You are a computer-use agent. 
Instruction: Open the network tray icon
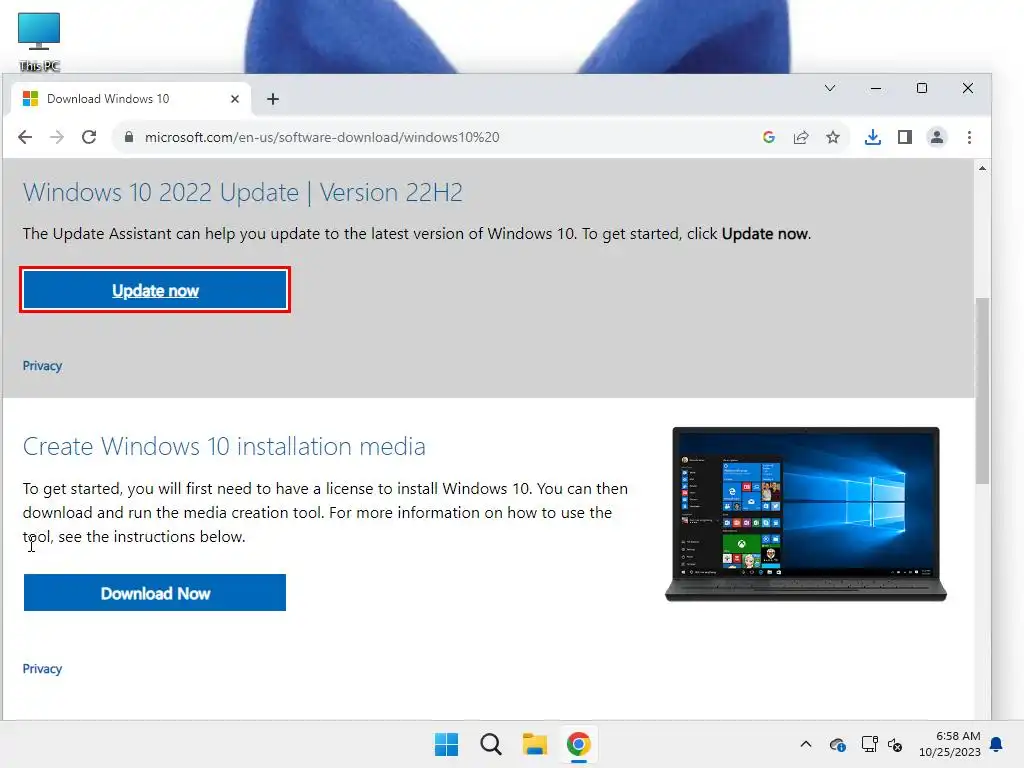click(869, 744)
